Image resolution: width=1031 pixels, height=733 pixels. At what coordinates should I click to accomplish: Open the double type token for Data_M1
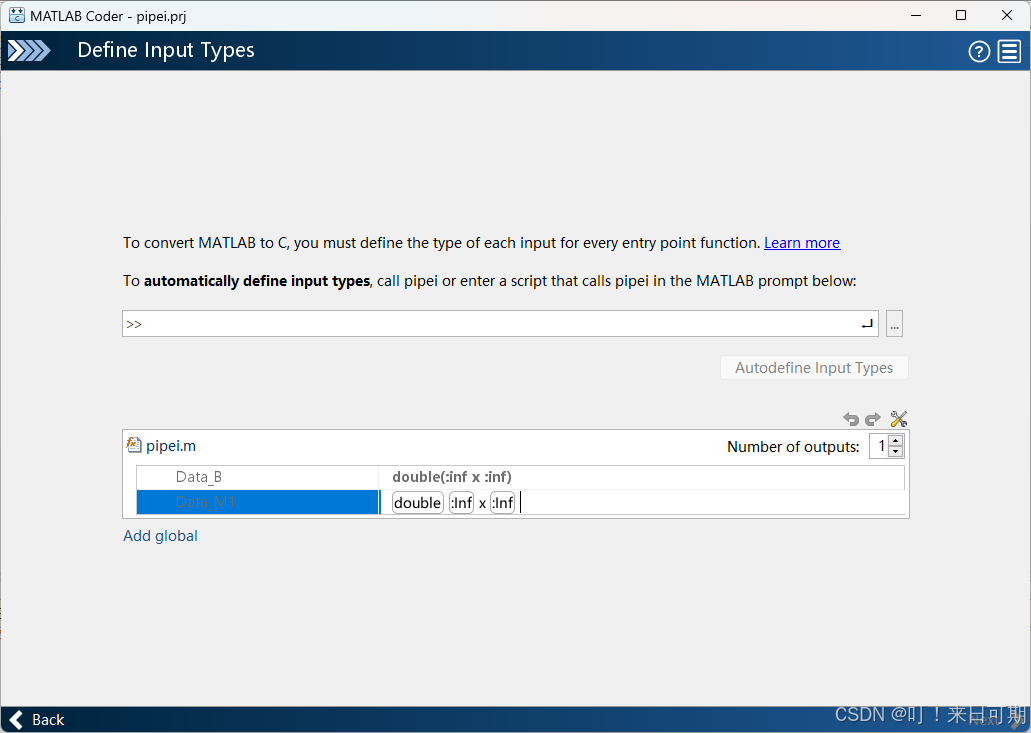418,503
